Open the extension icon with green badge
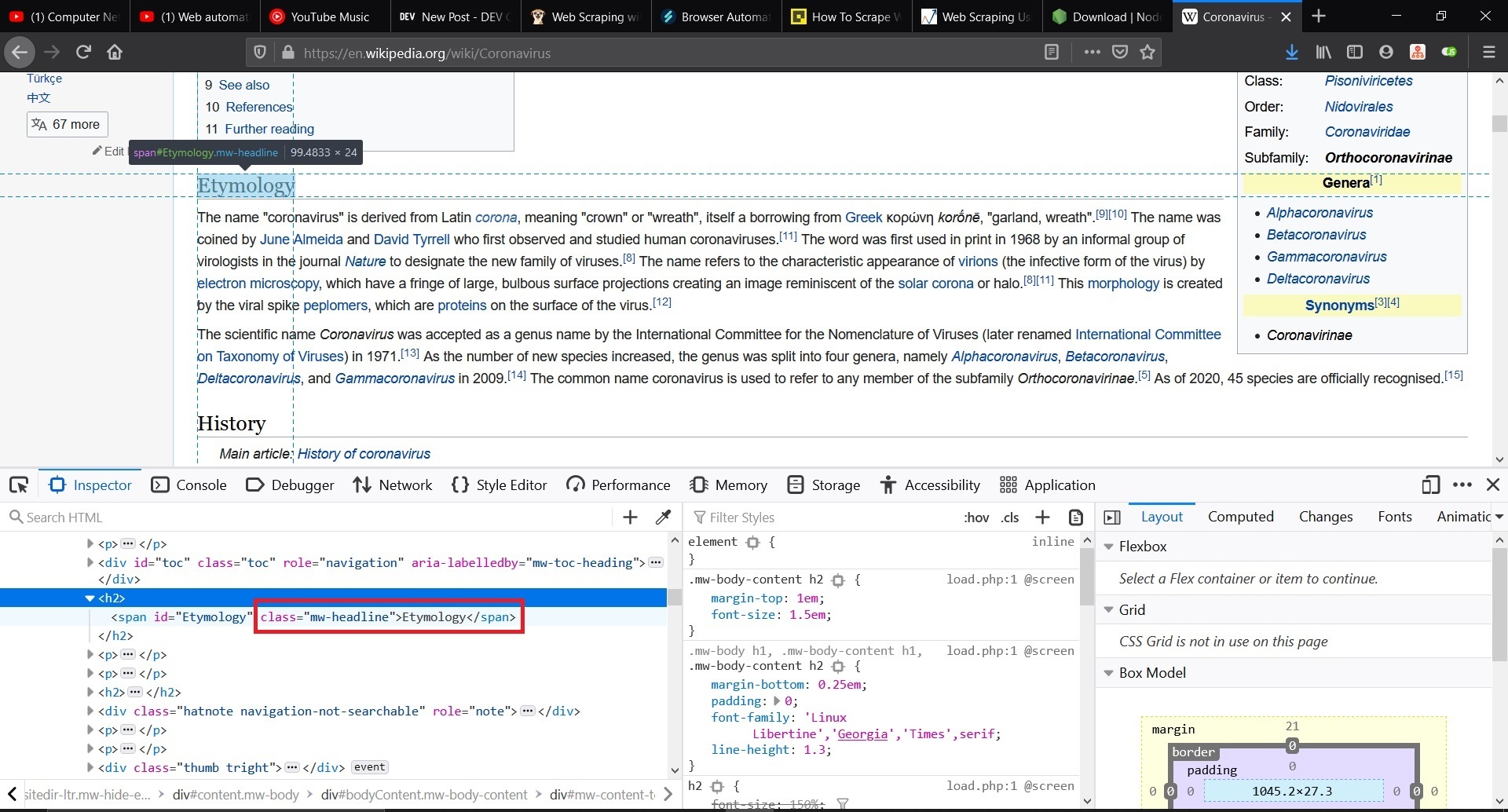The image size is (1508, 812). pyautogui.click(x=1449, y=53)
